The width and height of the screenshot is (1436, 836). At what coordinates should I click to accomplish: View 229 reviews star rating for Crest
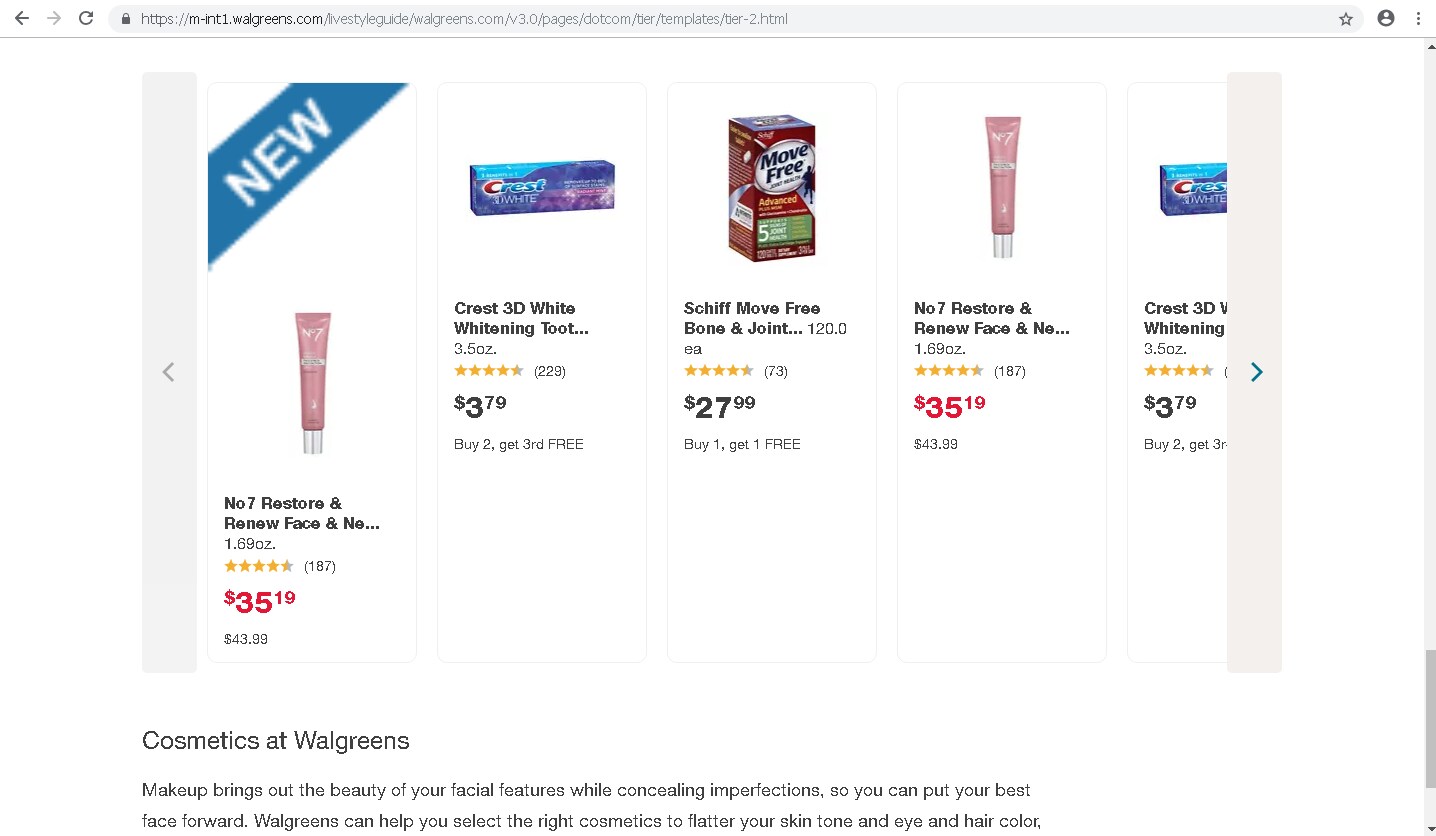(x=510, y=371)
